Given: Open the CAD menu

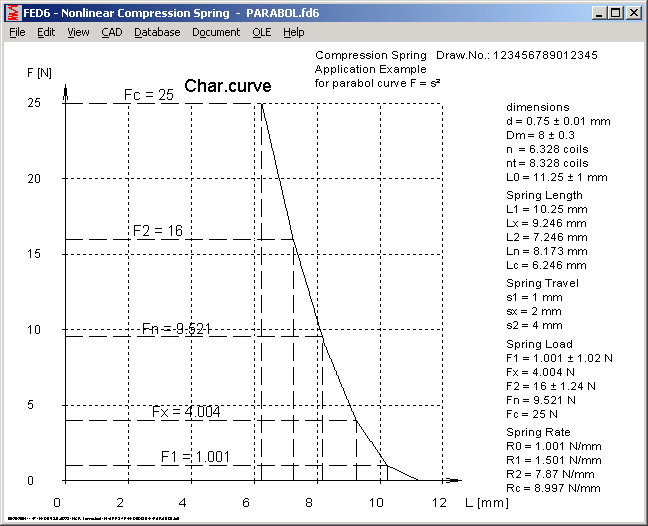Looking at the screenshot, I should [x=111, y=32].
